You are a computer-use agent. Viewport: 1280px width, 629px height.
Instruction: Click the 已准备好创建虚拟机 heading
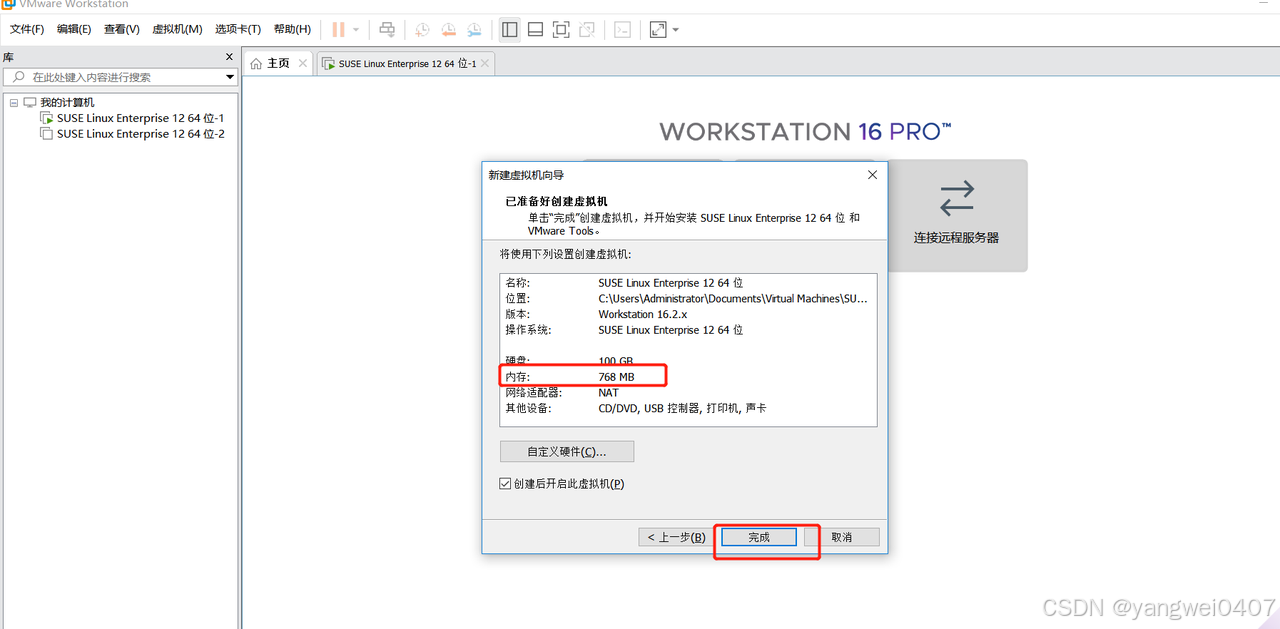coord(556,201)
